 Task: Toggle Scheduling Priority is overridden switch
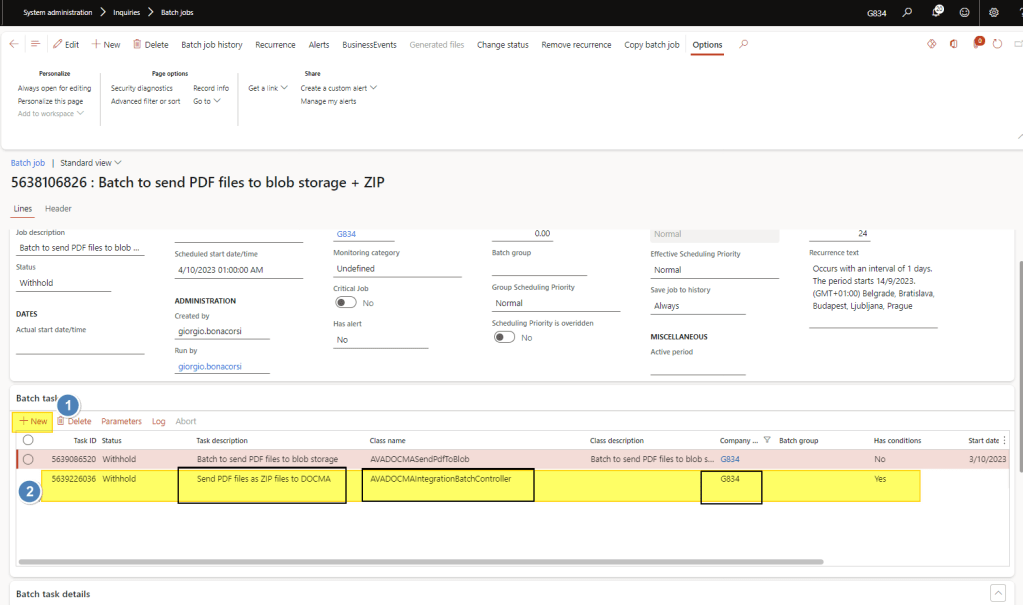pyautogui.click(x=504, y=337)
